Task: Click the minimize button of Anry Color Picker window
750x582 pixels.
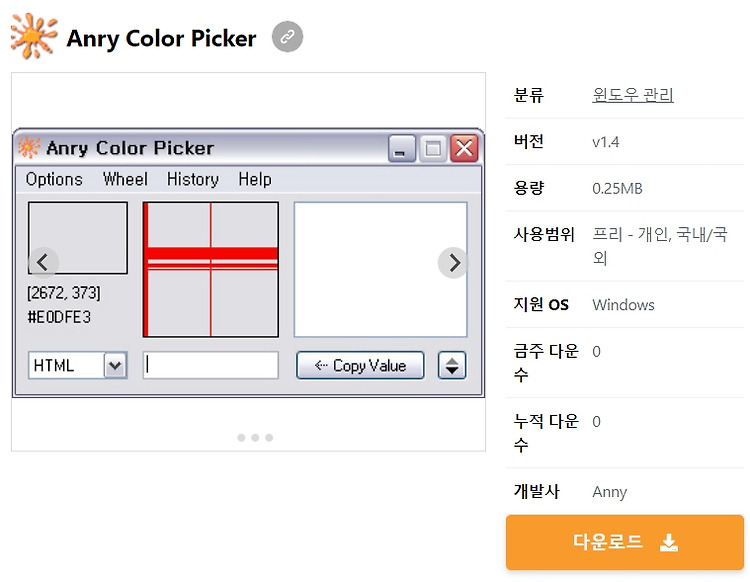Action: 401,148
